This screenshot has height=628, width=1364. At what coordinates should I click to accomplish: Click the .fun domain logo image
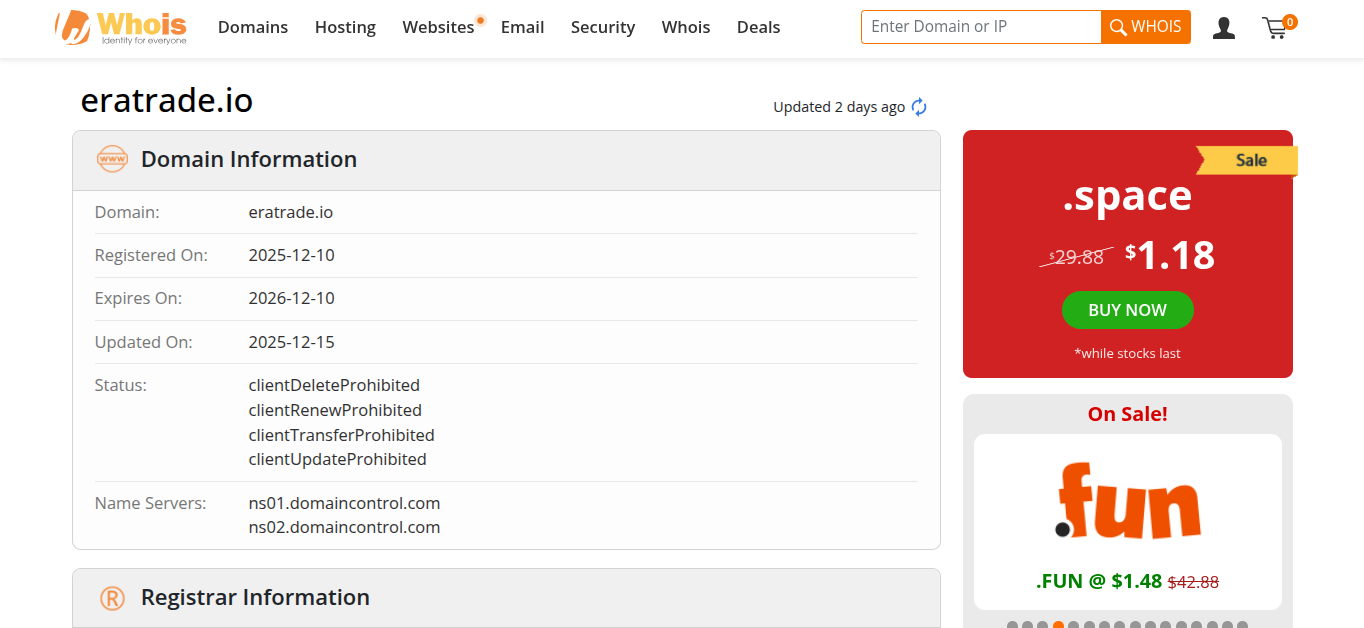(x=1127, y=501)
